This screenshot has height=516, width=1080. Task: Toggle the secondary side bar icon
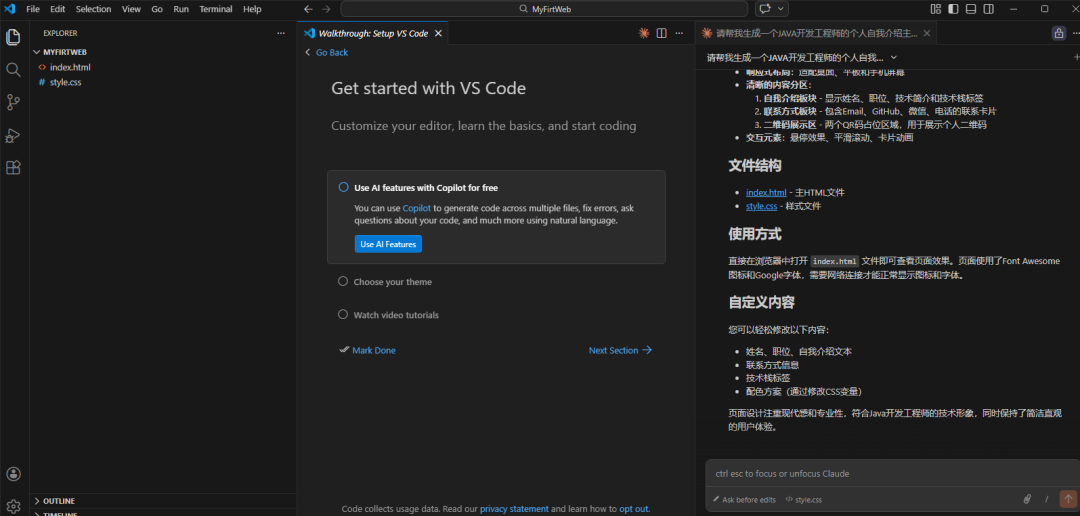[x=988, y=9]
